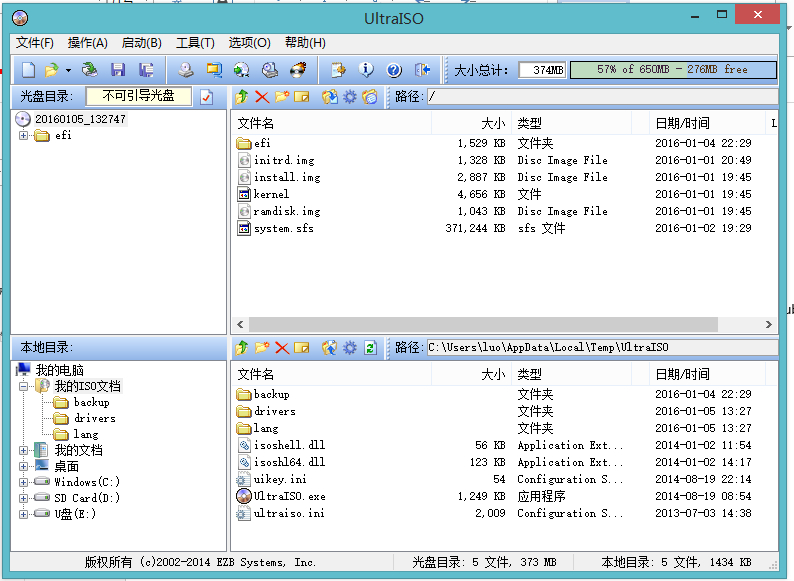Expand the SD Card(D:) drive node
794x581 pixels.
coord(23,498)
